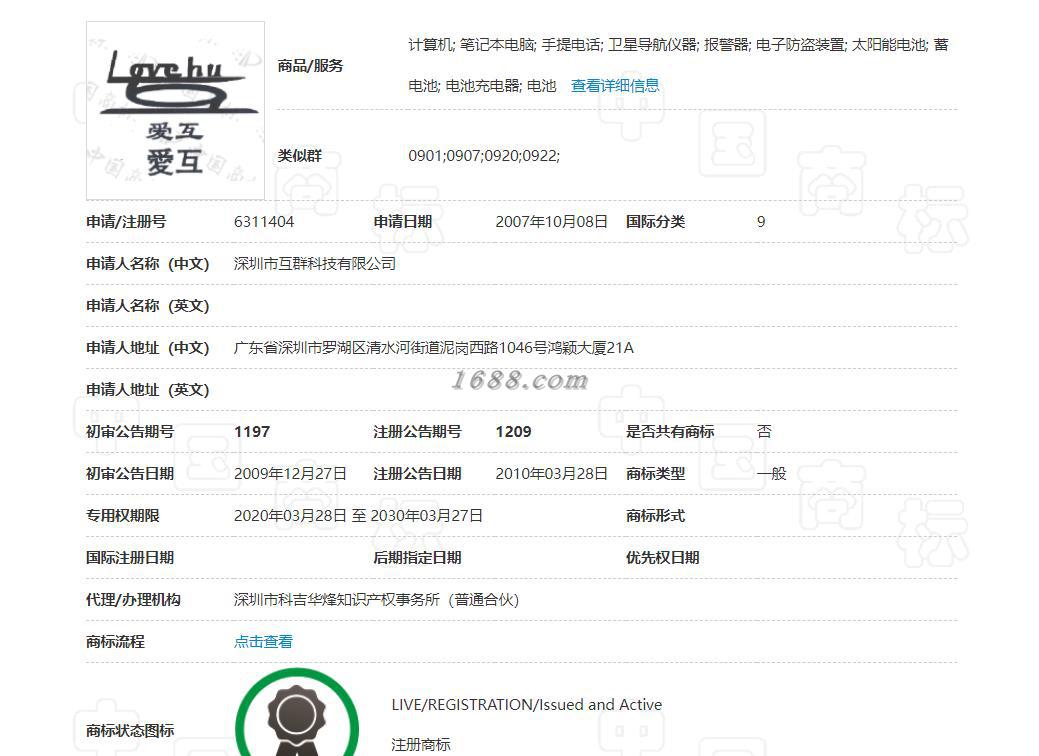Viewport: 1039px width, 756px height.
Task: Click the 代理/办理机构 field label
Action: coord(133,600)
